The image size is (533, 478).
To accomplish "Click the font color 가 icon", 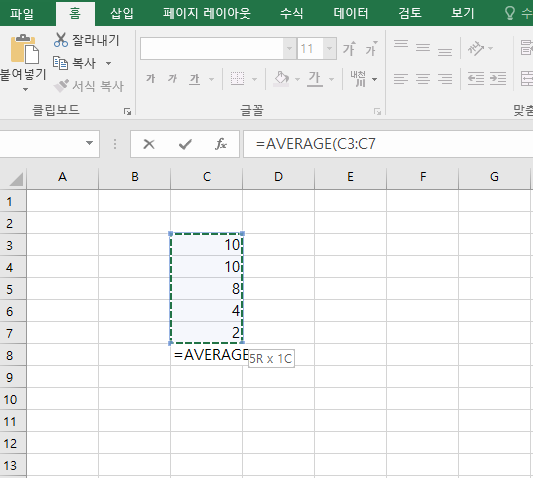I will [x=315, y=79].
